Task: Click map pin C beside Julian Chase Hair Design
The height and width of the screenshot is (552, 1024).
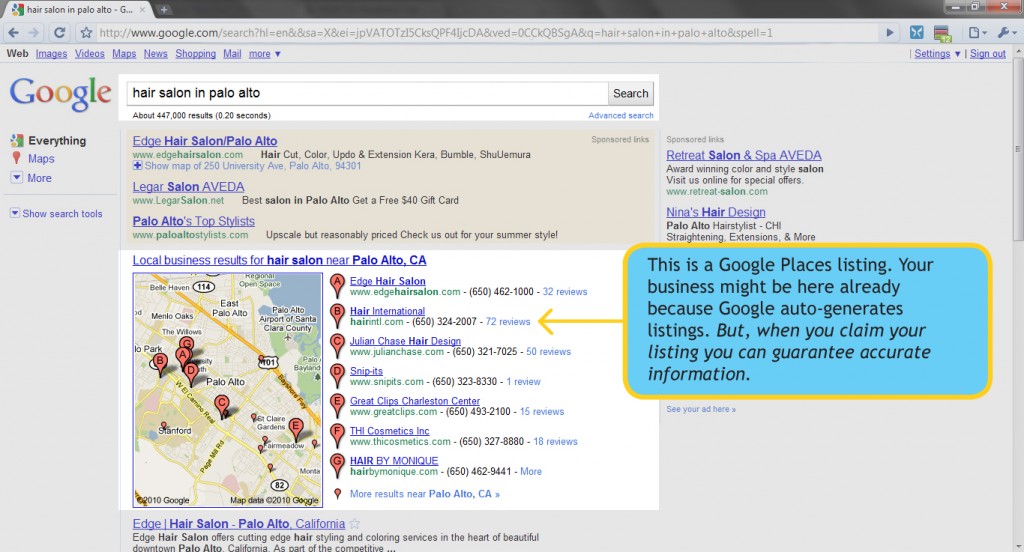Action: [337, 346]
